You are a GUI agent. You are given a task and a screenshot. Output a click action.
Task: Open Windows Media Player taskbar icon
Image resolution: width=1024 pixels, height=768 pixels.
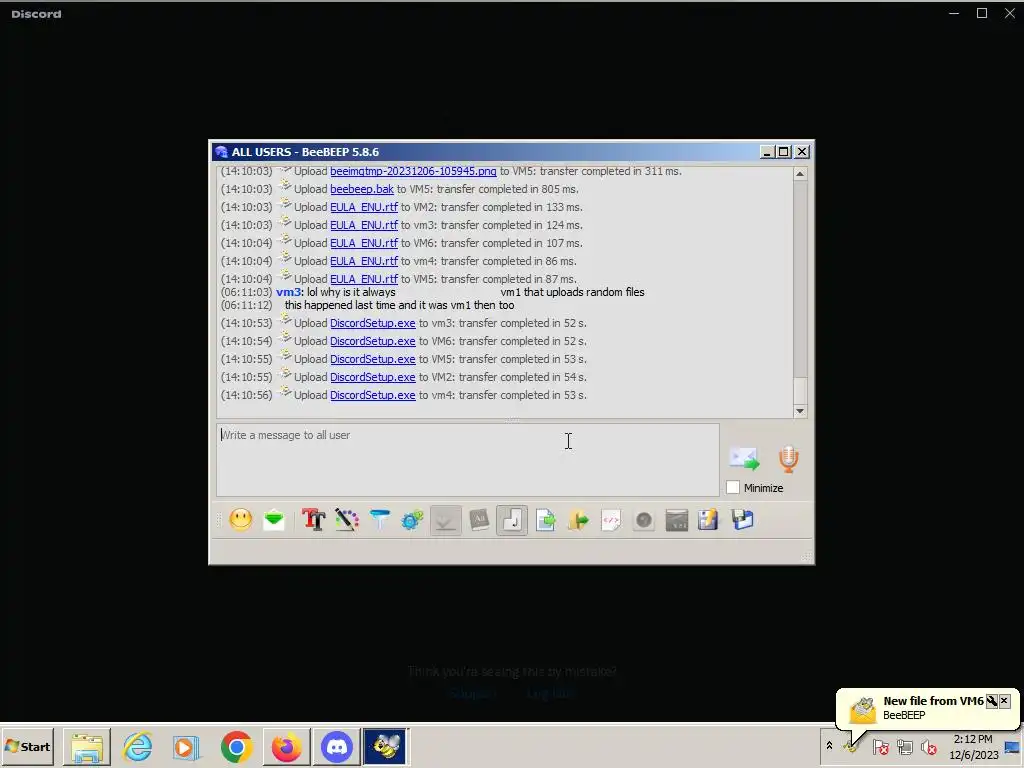click(186, 746)
